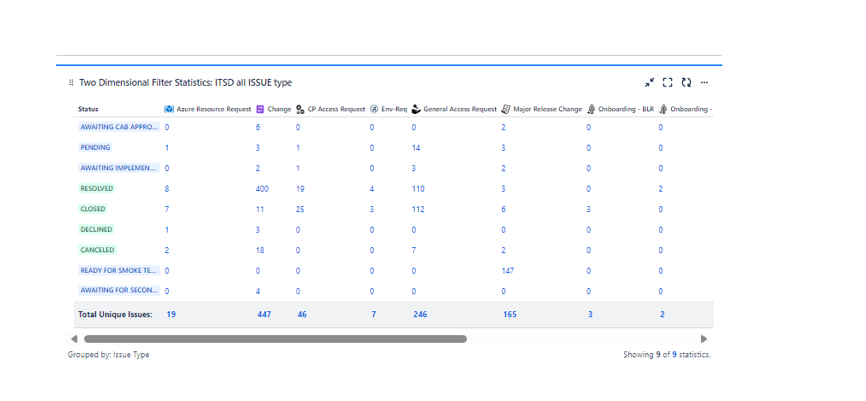
Task: Open the PENDING status link
Action: (96, 147)
